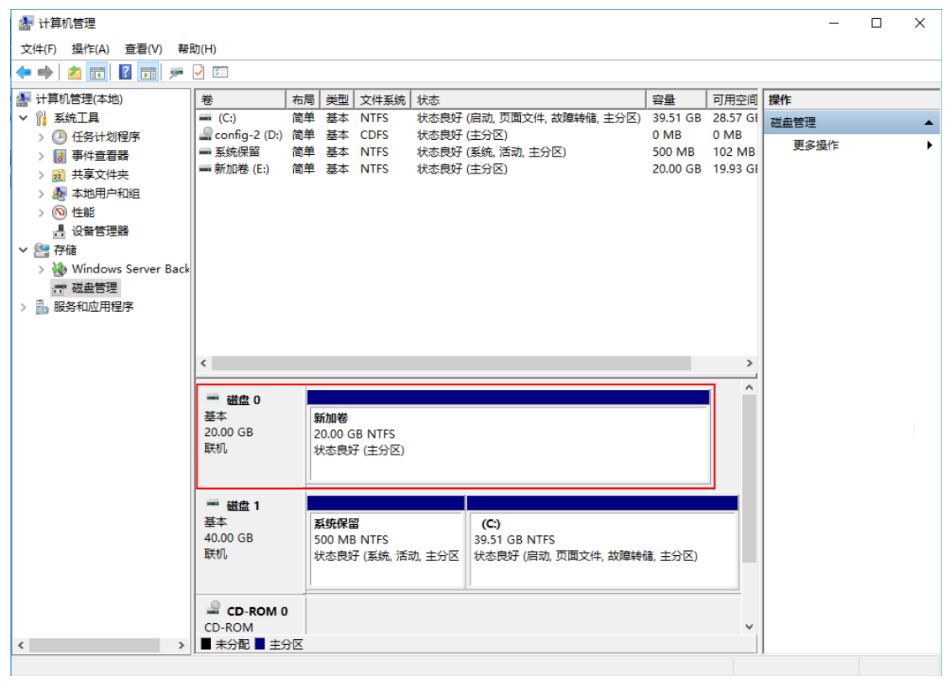Screen dimensions: 948x684
Task: Click the volume list horizontal scrollbar
Action: (451, 363)
